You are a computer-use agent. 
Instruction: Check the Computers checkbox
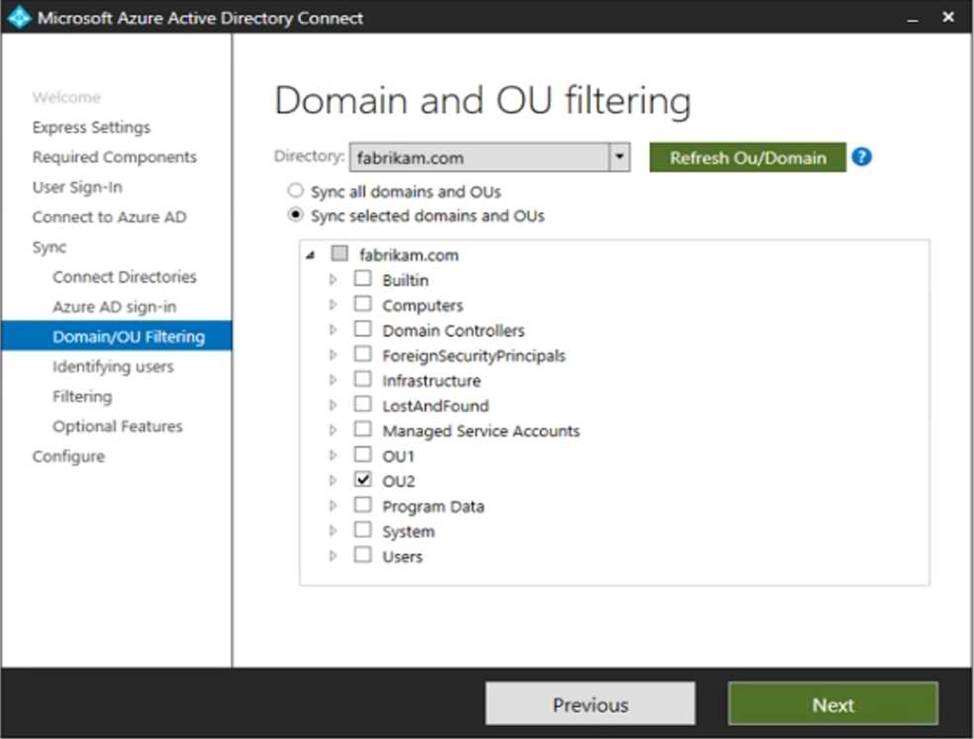coord(363,304)
